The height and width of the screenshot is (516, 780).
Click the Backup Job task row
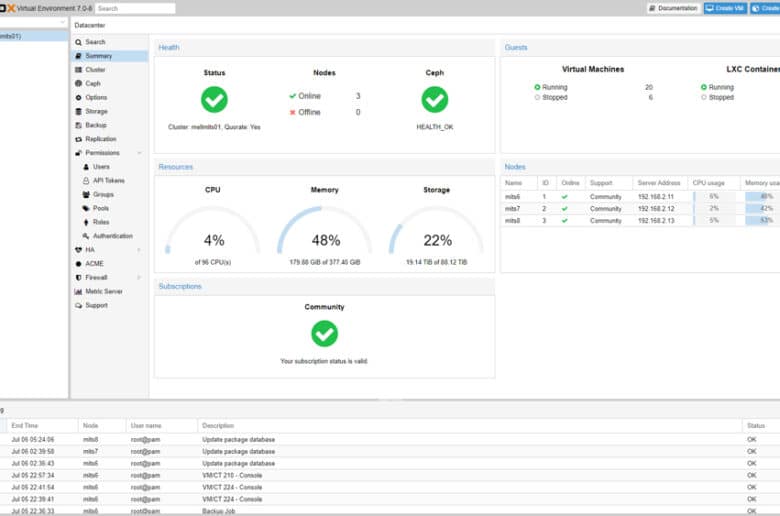click(x=390, y=511)
